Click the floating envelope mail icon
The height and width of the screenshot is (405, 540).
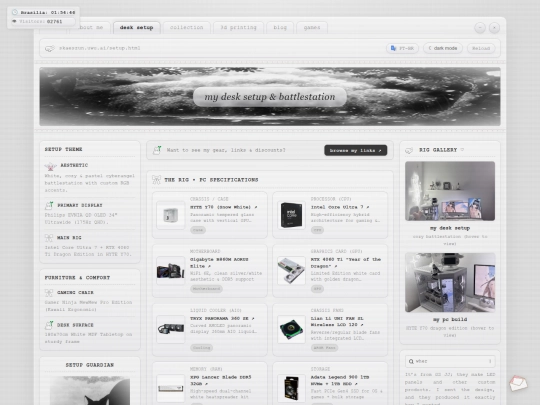click(518, 383)
